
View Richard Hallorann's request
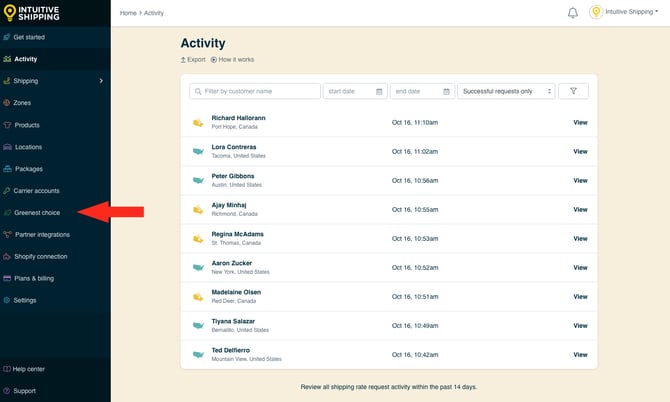click(x=580, y=123)
